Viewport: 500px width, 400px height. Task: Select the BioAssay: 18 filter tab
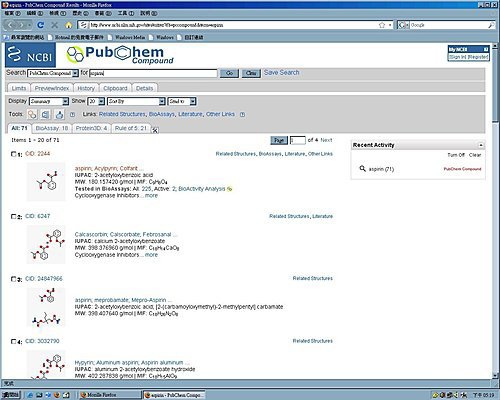(52, 128)
